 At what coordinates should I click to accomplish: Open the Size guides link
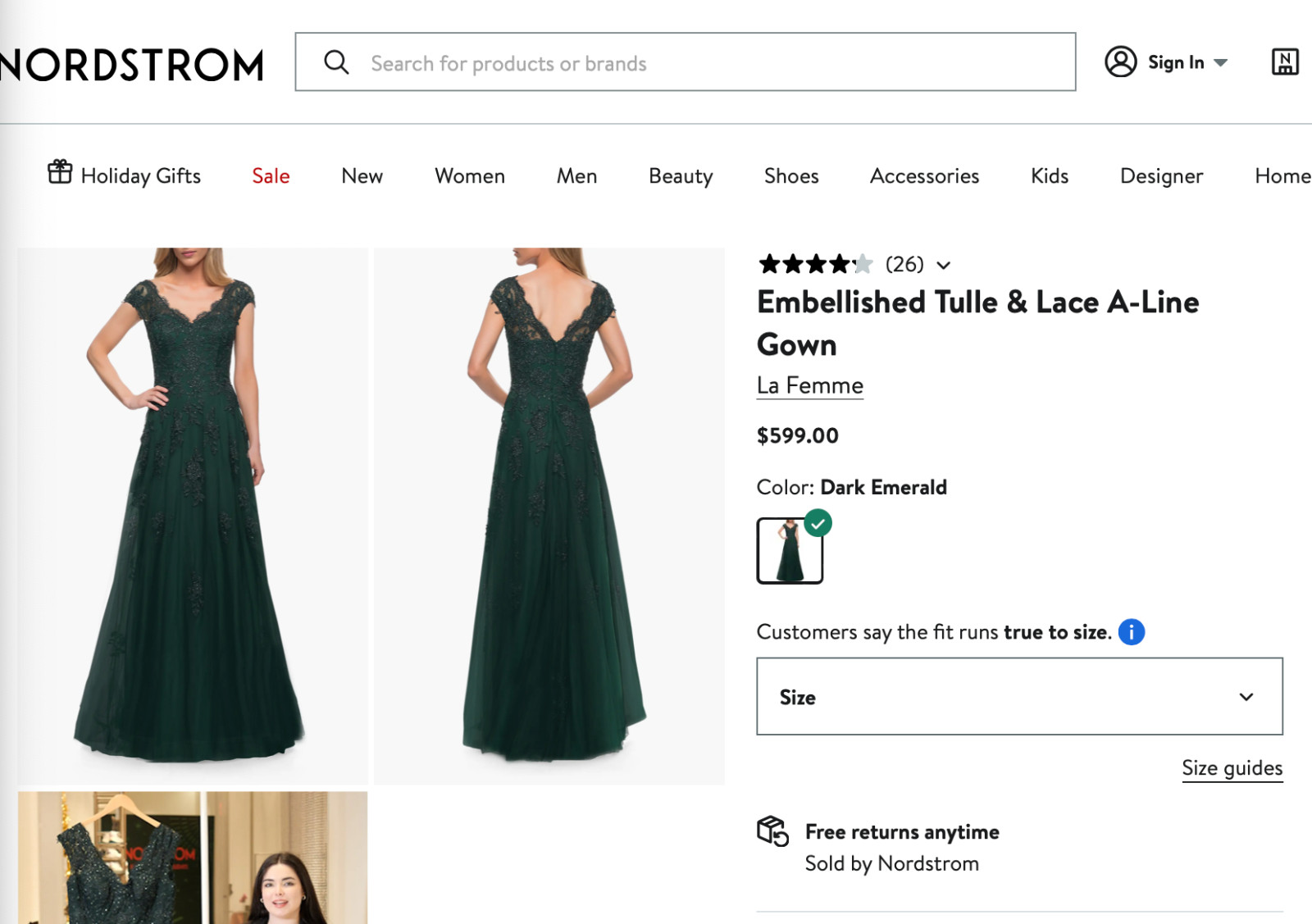[1232, 768]
